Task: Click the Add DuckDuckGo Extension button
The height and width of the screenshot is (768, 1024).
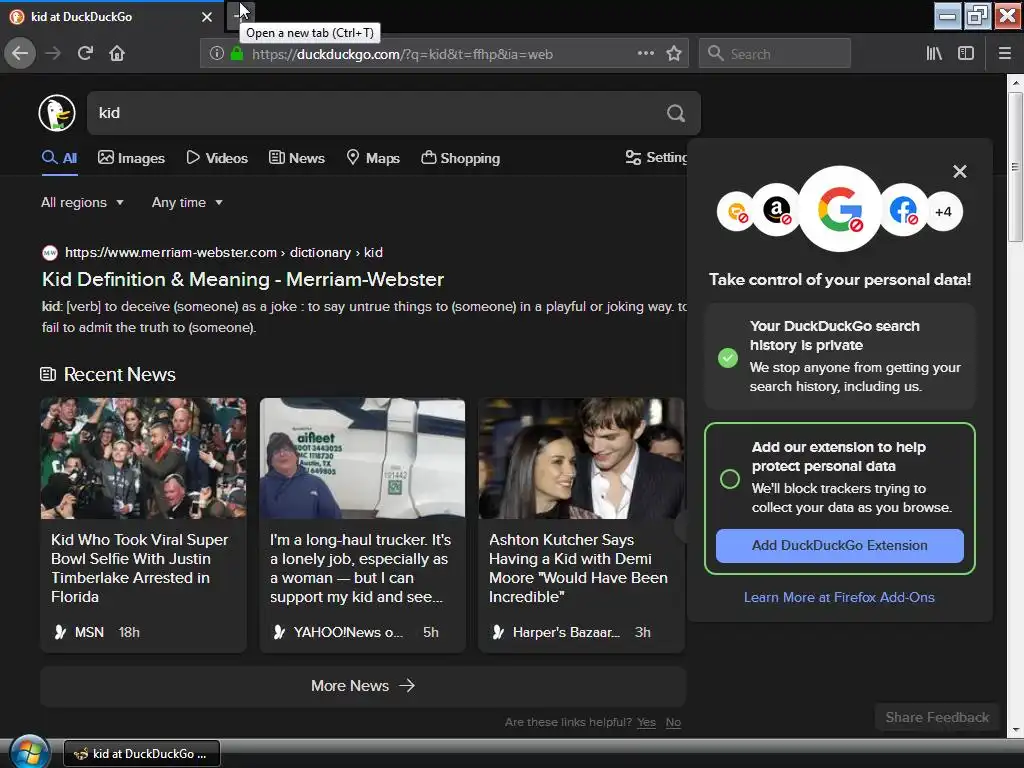Action: pos(839,545)
